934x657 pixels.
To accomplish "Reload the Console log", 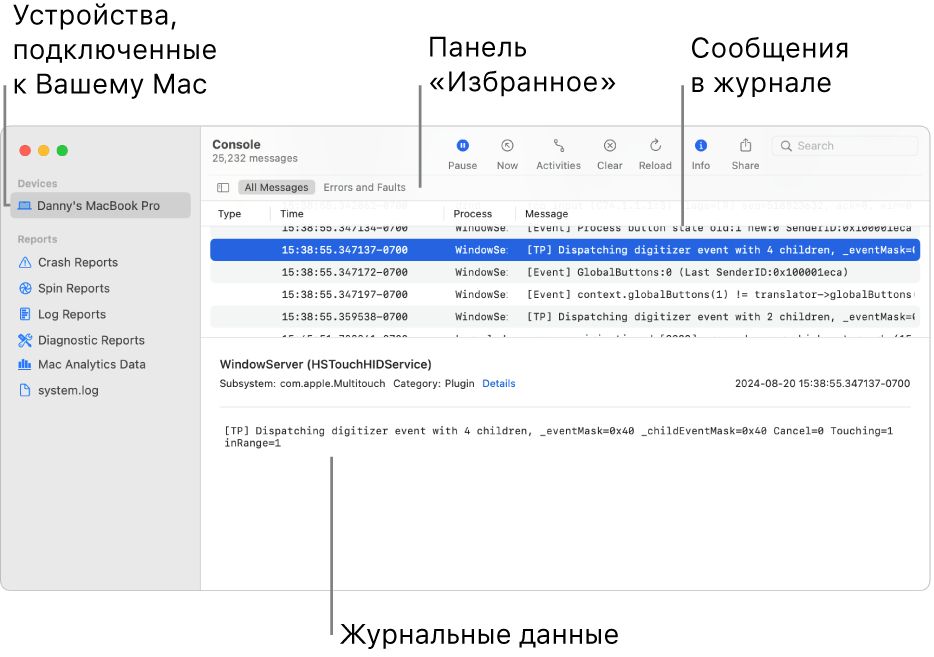I will [x=655, y=154].
